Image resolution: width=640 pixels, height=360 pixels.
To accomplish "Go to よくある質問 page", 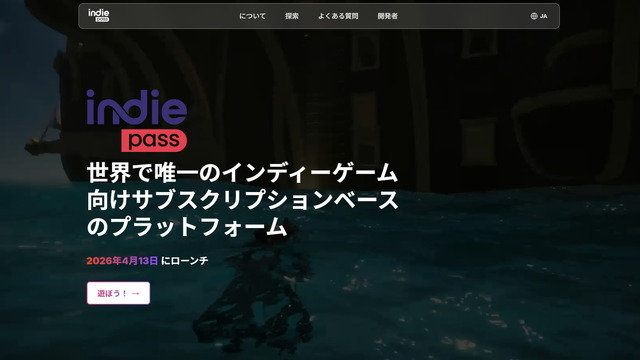I will [x=338, y=16].
